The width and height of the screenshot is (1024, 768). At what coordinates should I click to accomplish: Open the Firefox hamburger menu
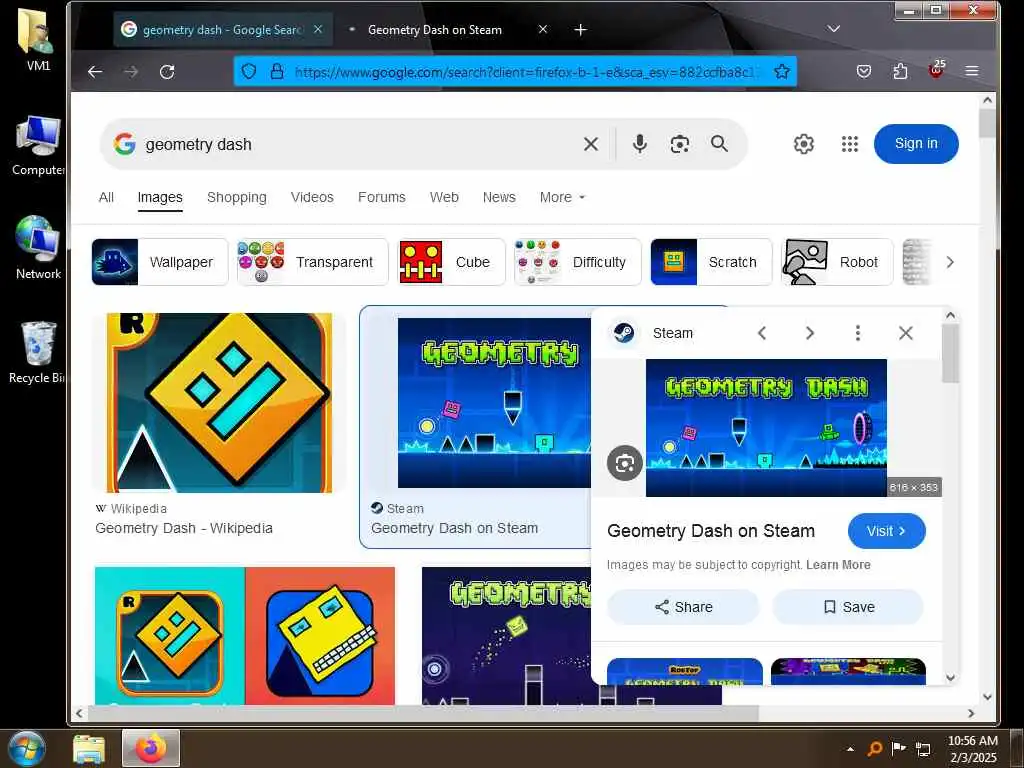972,71
